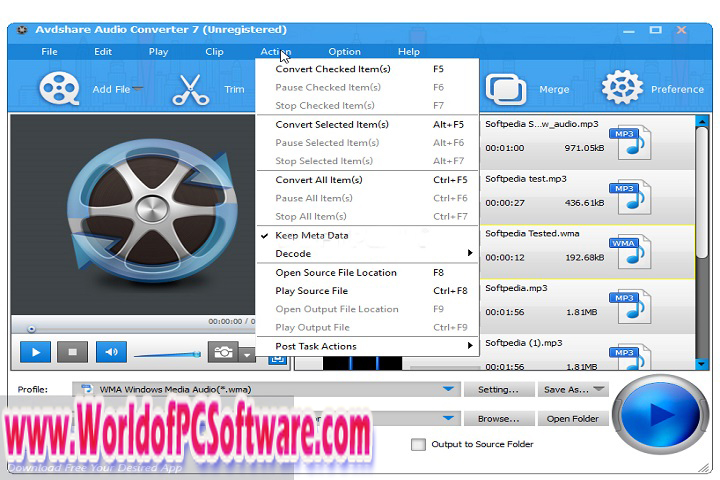Screen dimensions: 720x480
Task: Expand the output folder path dropdown arrow
Action: pos(449,418)
